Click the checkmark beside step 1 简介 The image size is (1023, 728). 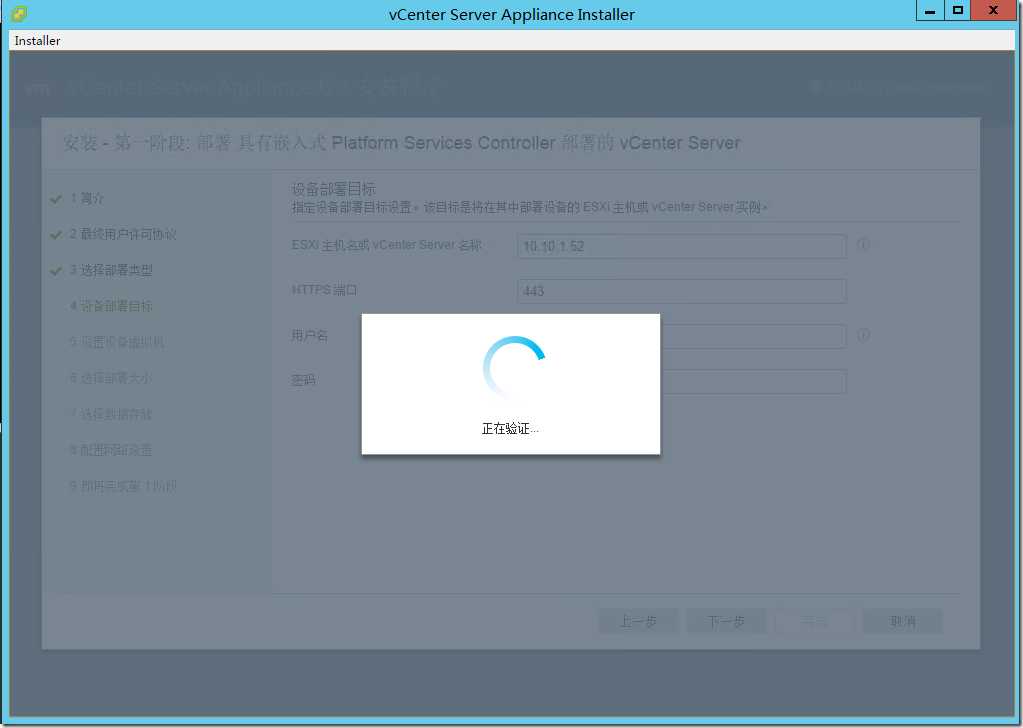(x=56, y=199)
